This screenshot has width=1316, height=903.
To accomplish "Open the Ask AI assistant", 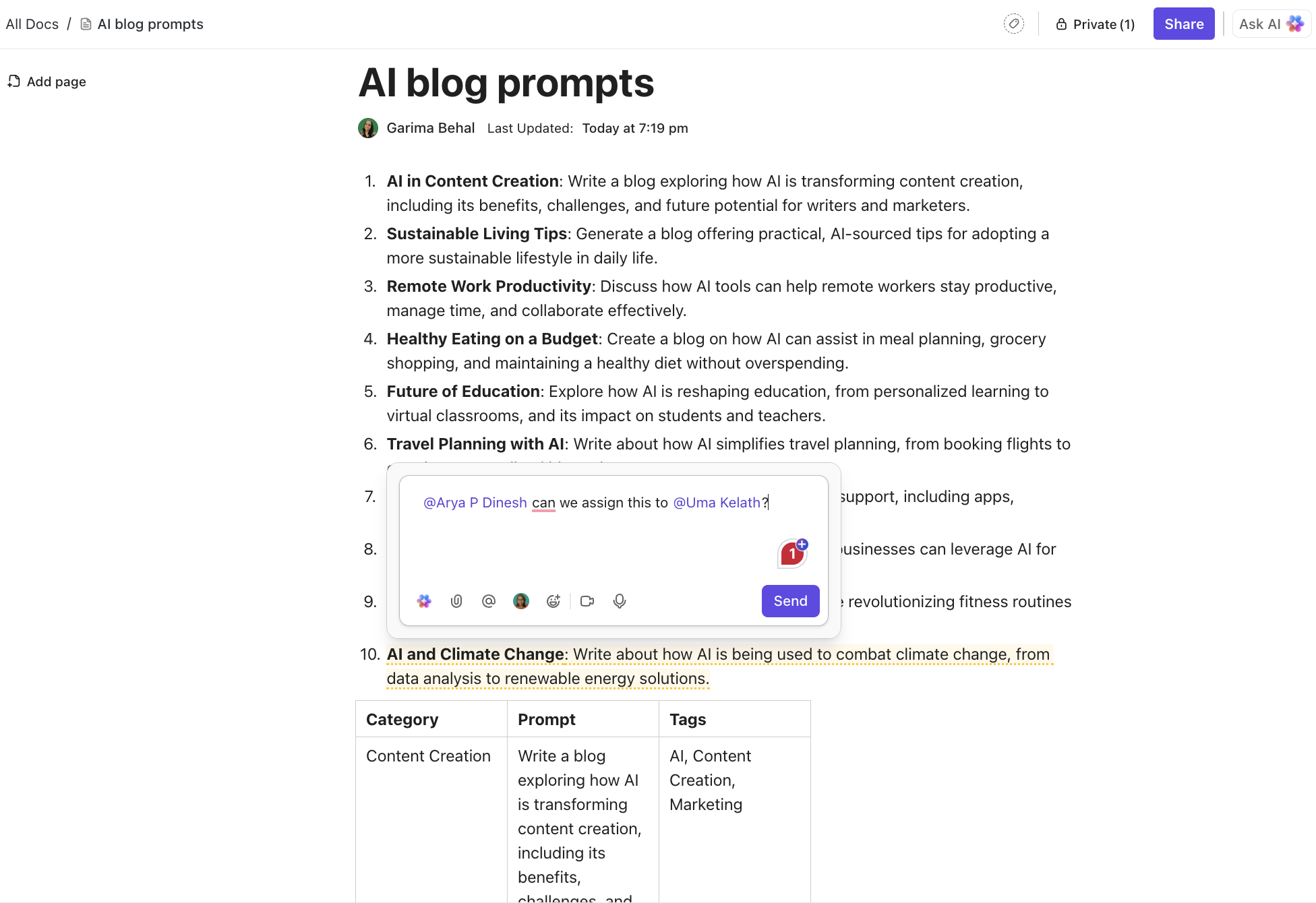I will point(1271,24).
